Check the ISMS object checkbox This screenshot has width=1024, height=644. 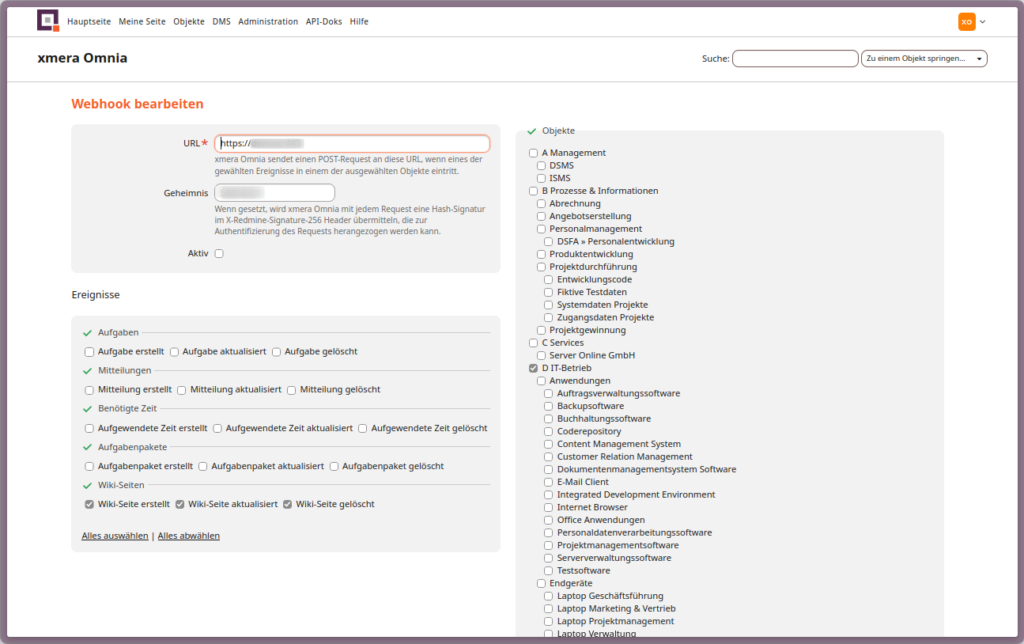tap(541, 178)
